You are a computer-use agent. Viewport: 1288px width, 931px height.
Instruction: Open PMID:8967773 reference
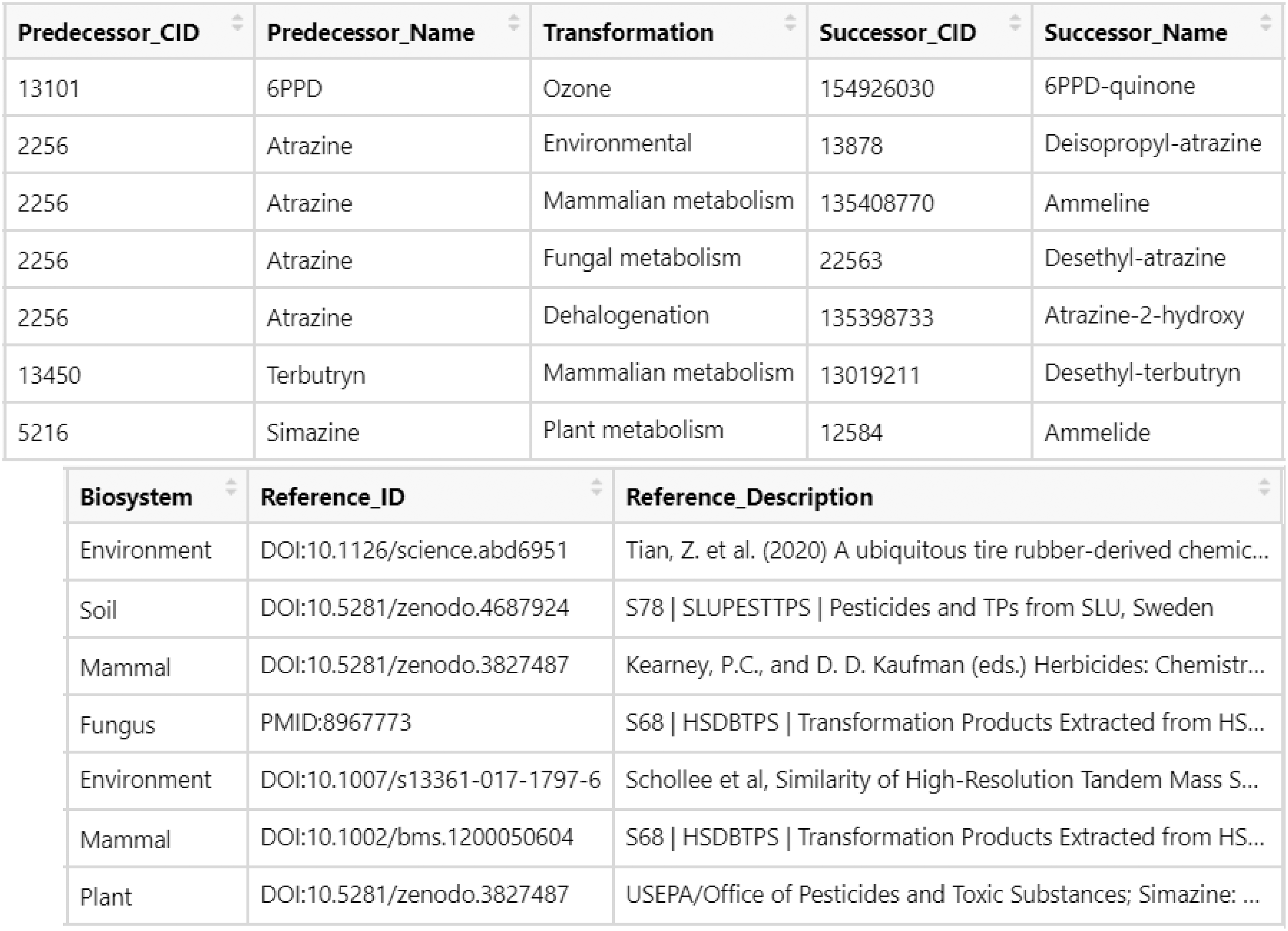(336, 723)
